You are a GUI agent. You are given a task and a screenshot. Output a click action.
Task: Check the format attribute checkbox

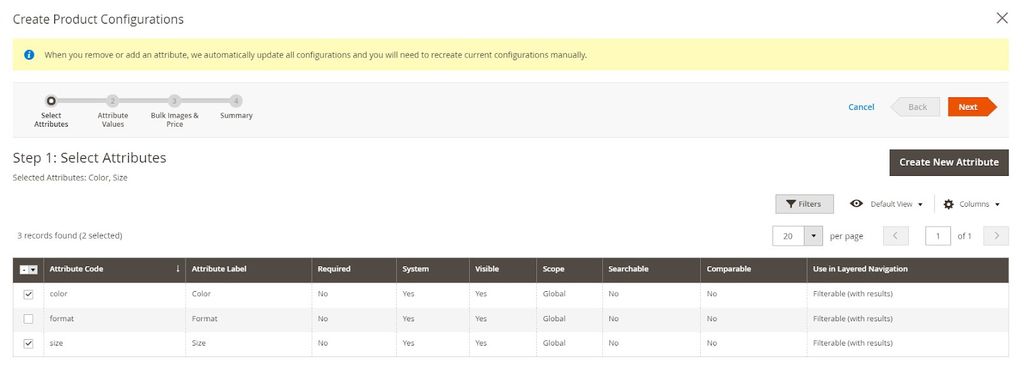click(28, 319)
